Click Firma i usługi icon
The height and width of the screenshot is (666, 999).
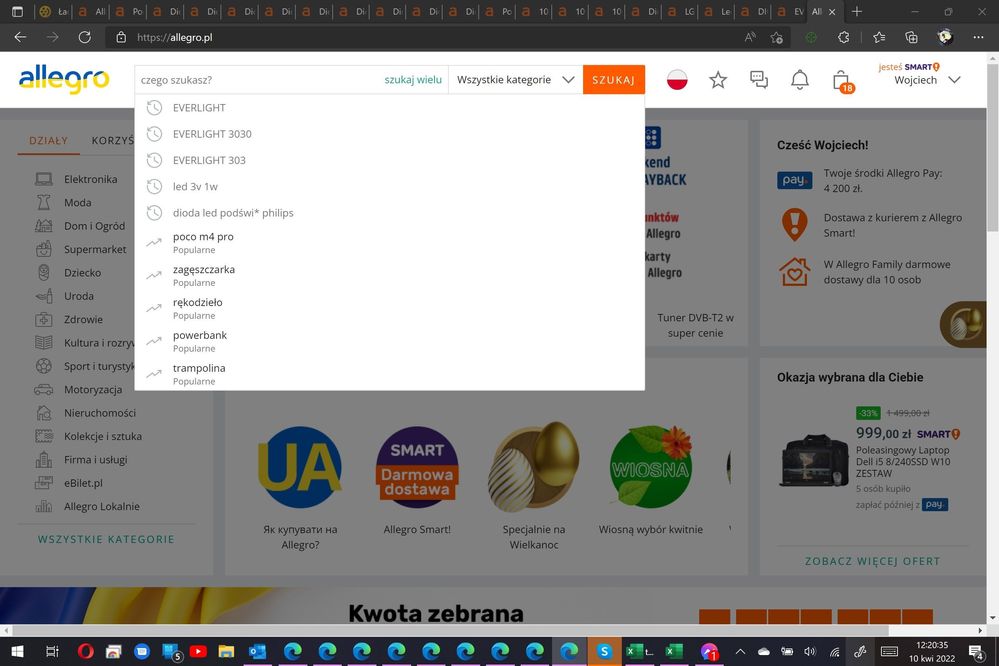tap(43, 460)
